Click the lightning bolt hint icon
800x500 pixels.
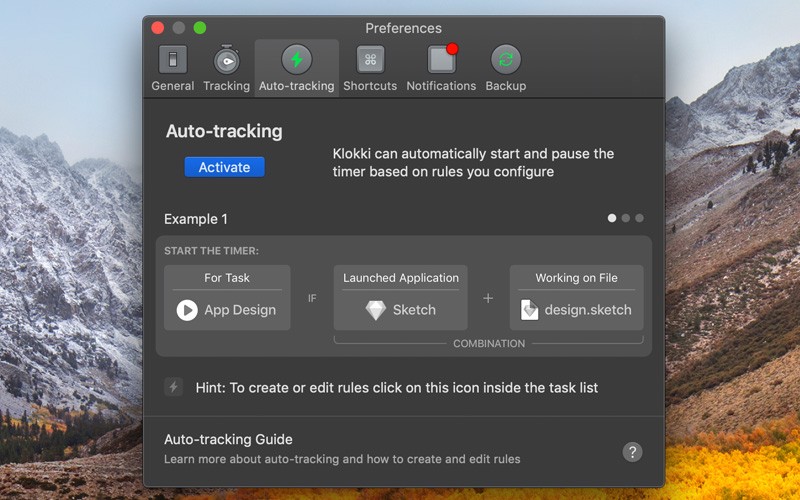[x=173, y=387]
